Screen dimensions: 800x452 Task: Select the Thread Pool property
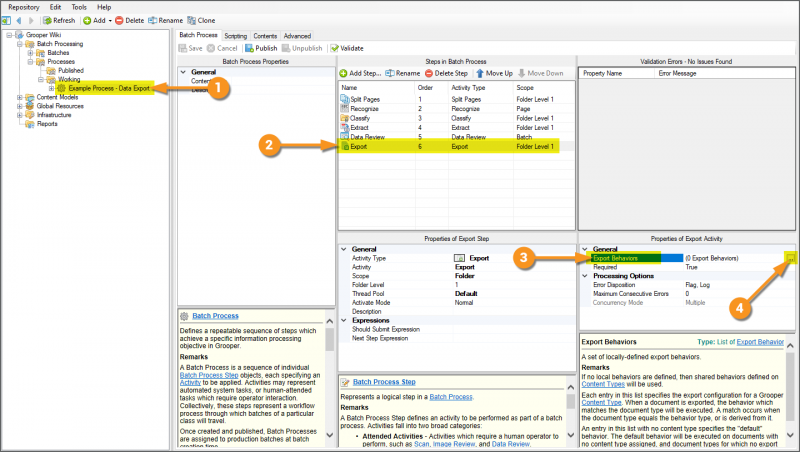tap(368, 294)
